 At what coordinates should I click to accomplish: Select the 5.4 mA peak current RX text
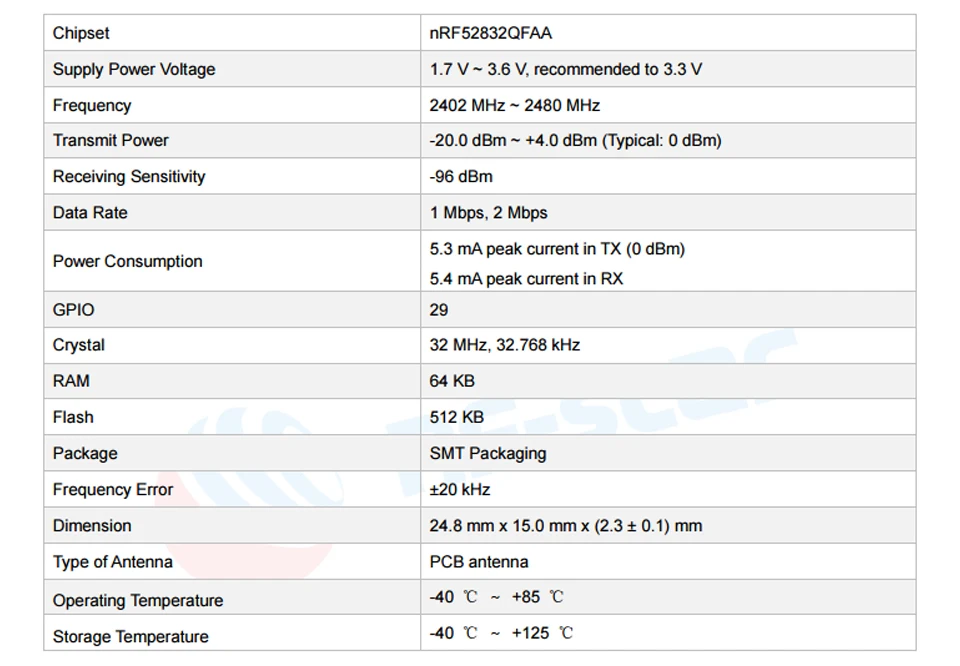click(526, 279)
